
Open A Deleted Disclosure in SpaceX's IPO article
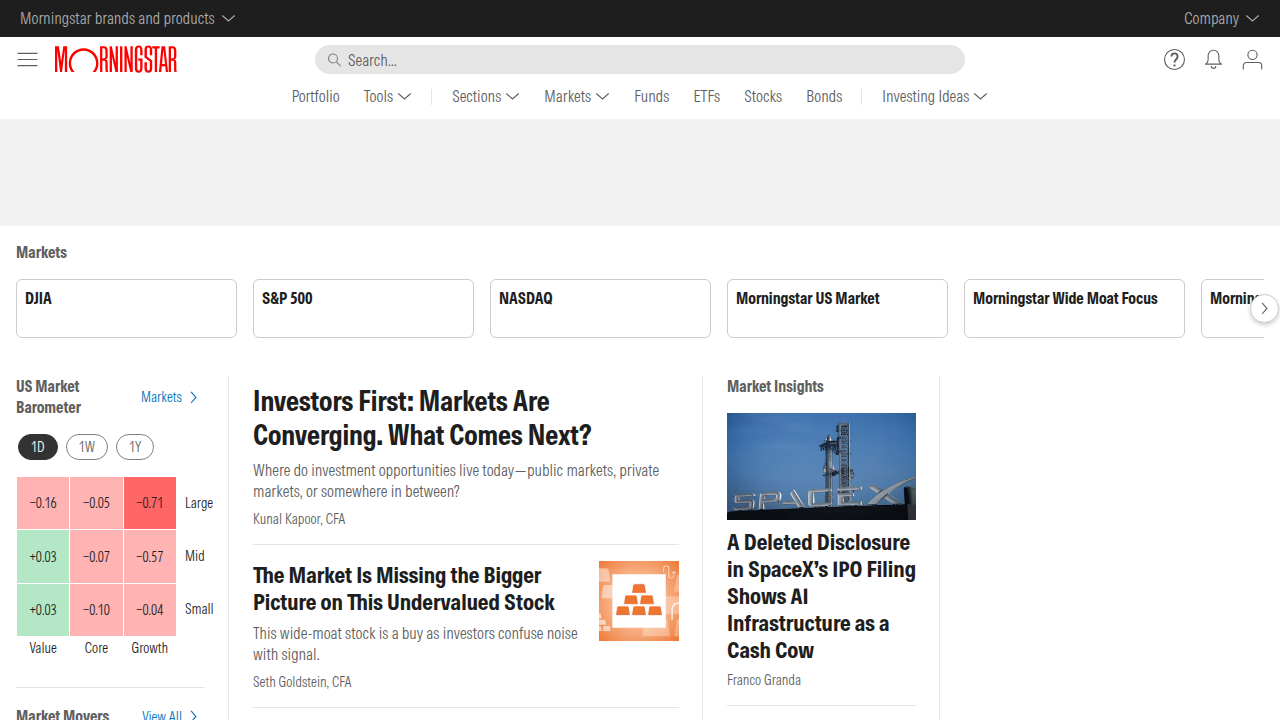(x=821, y=596)
